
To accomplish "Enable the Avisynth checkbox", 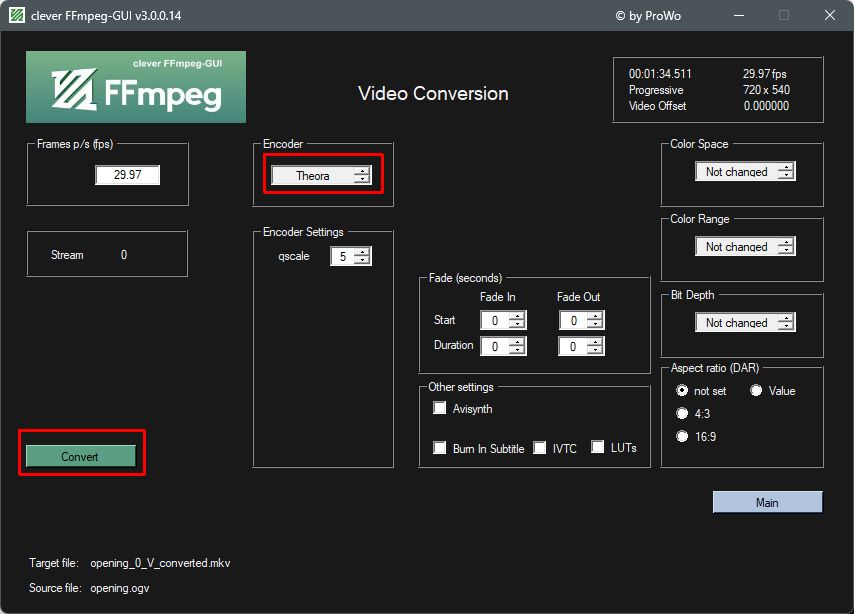I will [440, 408].
